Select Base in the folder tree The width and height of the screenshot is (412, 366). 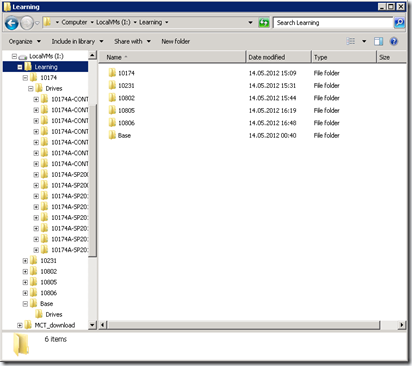[x=46, y=304]
